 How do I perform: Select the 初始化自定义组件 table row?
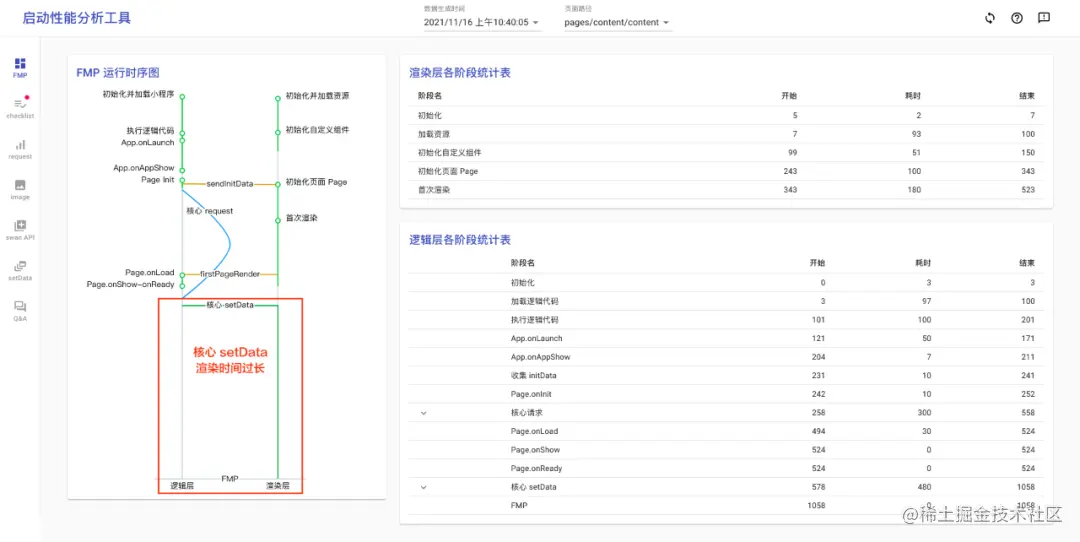coord(726,152)
